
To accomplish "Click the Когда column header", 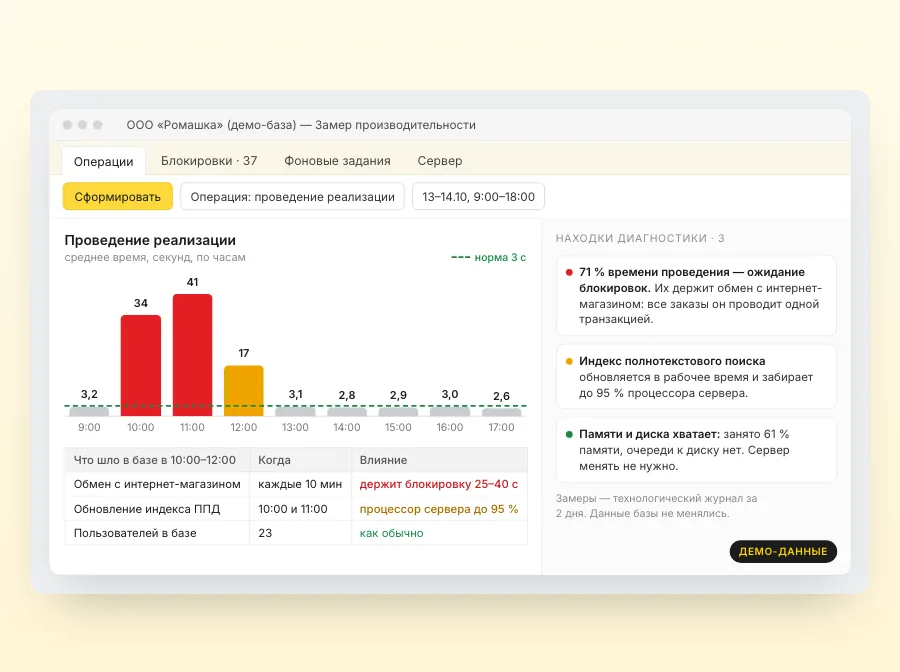I will pyautogui.click(x=300, y=460).
